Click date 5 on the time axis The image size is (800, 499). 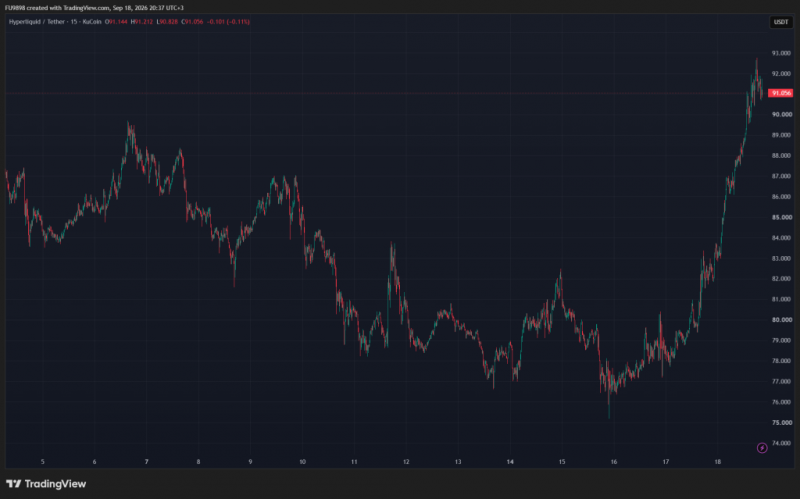(x=43, y=462)
